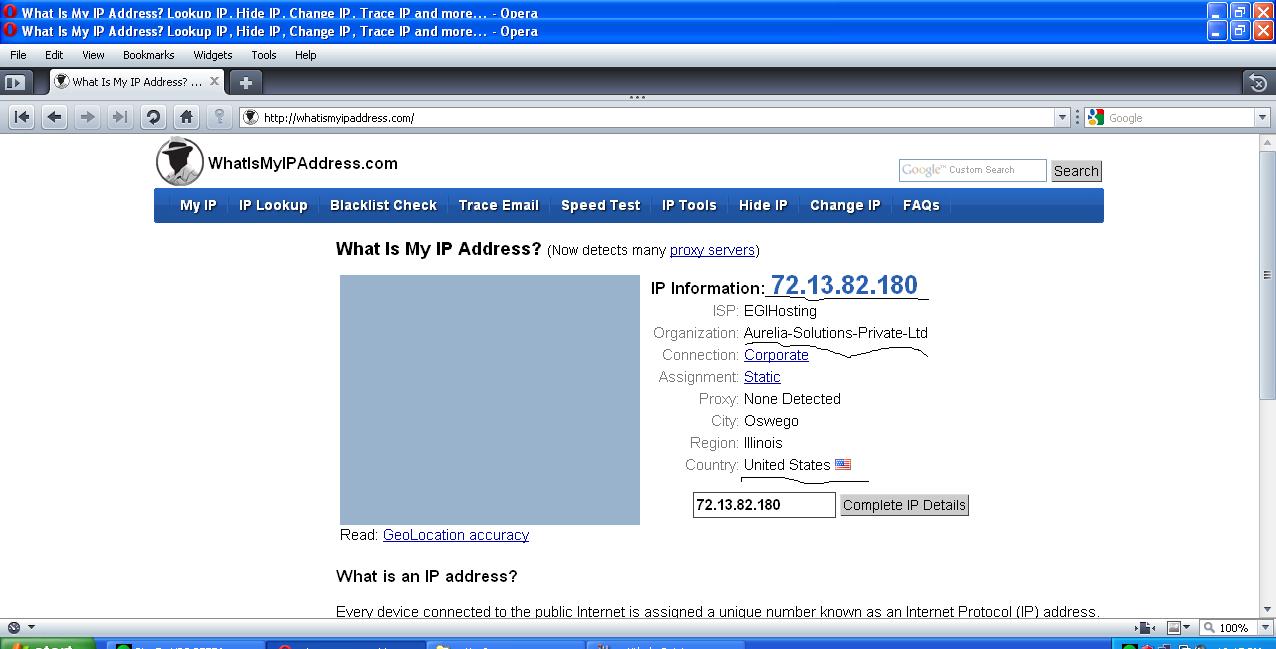Open the closed tabs trash icon
This screenshot has height=649, width=1276.
click(x=1259, y=82)
